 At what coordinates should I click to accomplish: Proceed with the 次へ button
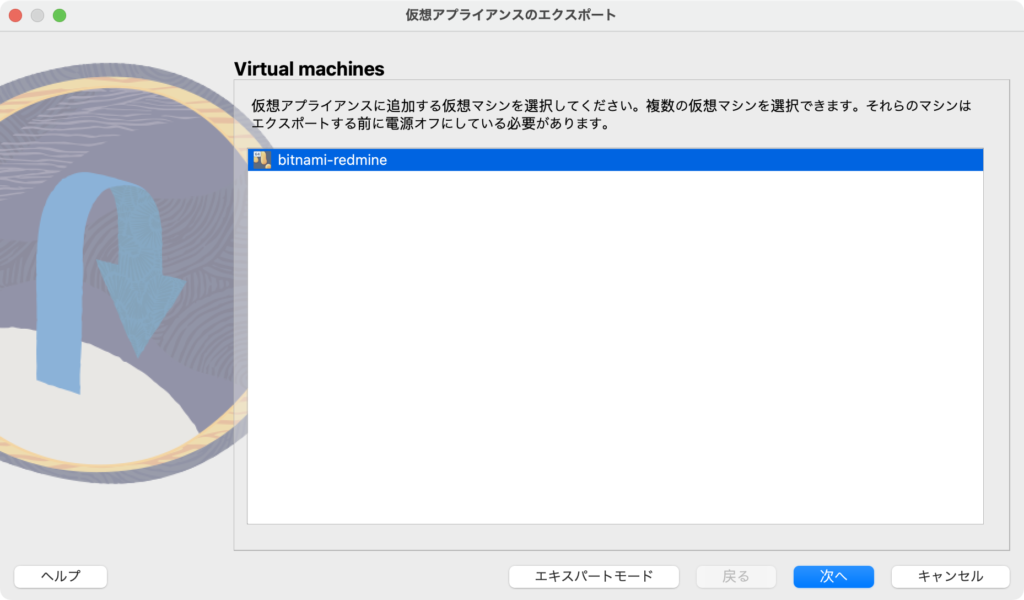click(833, 576)
